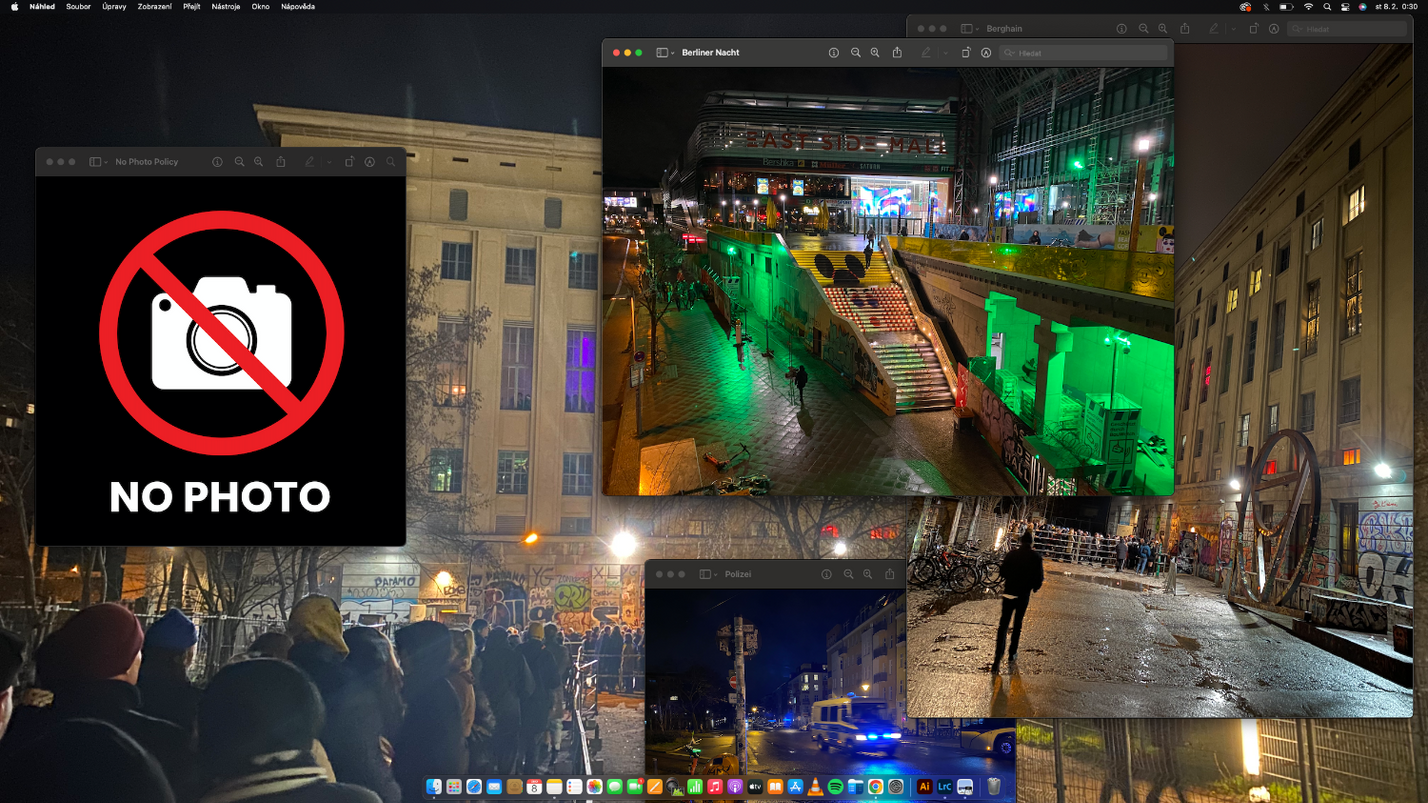
Task: Open the Náhled app menu
Action: coord(42,7)
